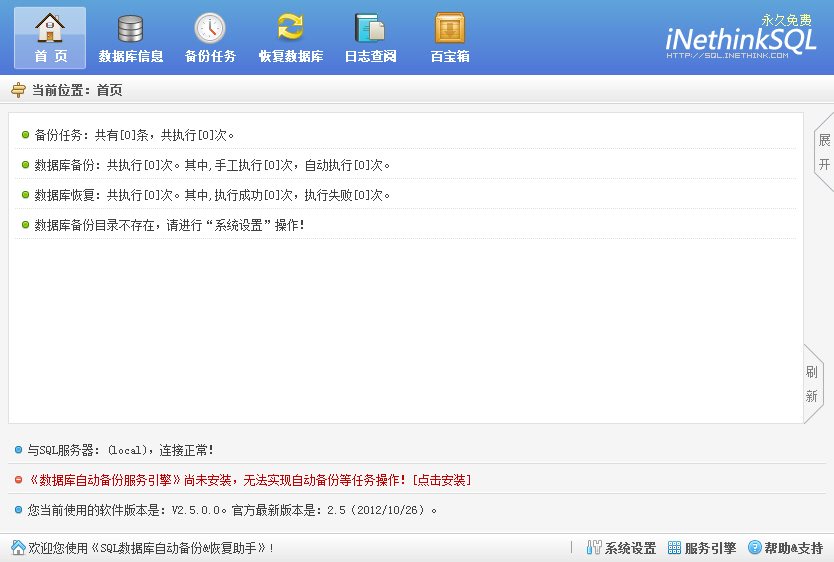Open 数据库信息 database info icon
The image size is (834, 562).
tap(131, 29)
